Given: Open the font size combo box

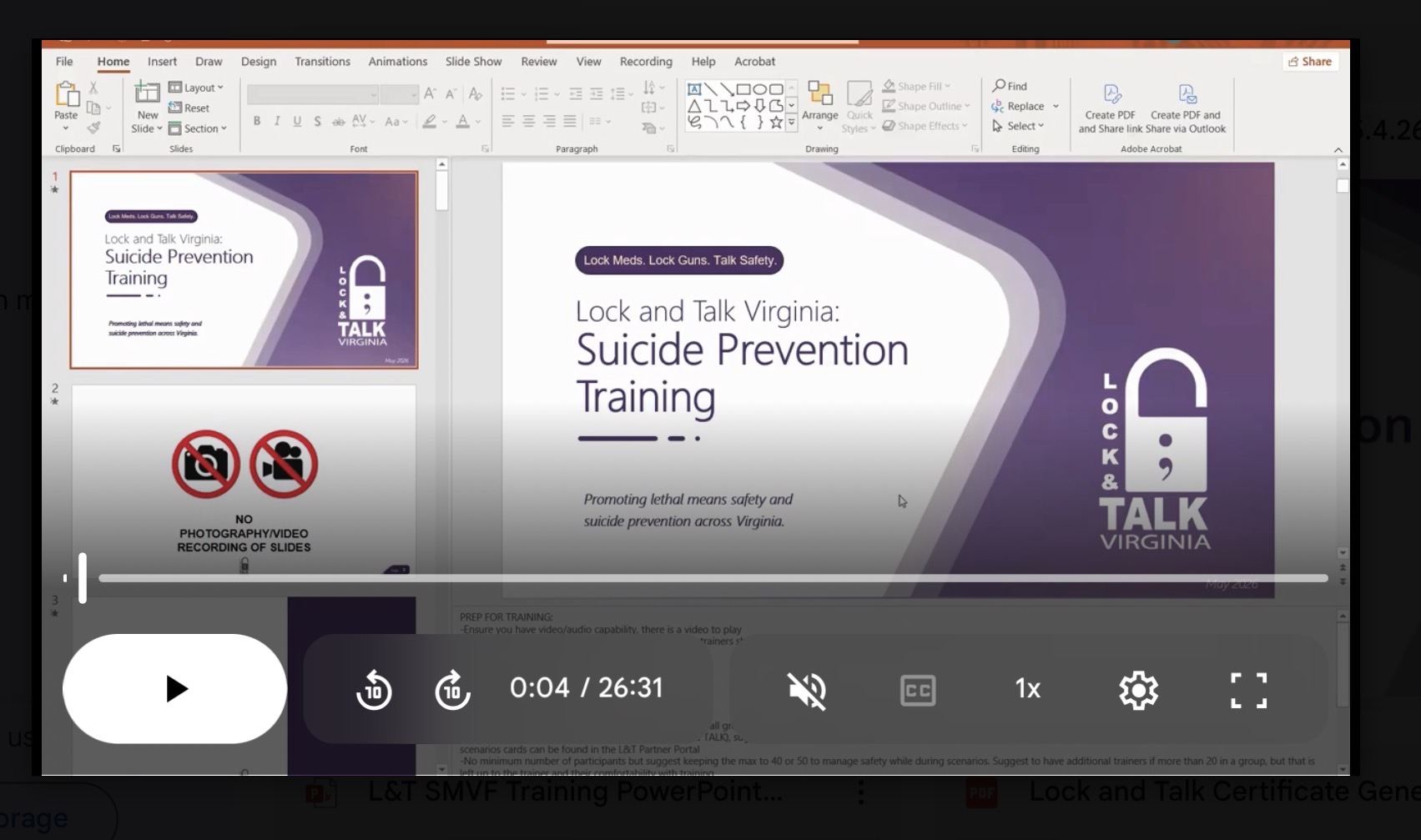Looking at the screenshot, I should [x=399, y=94].
